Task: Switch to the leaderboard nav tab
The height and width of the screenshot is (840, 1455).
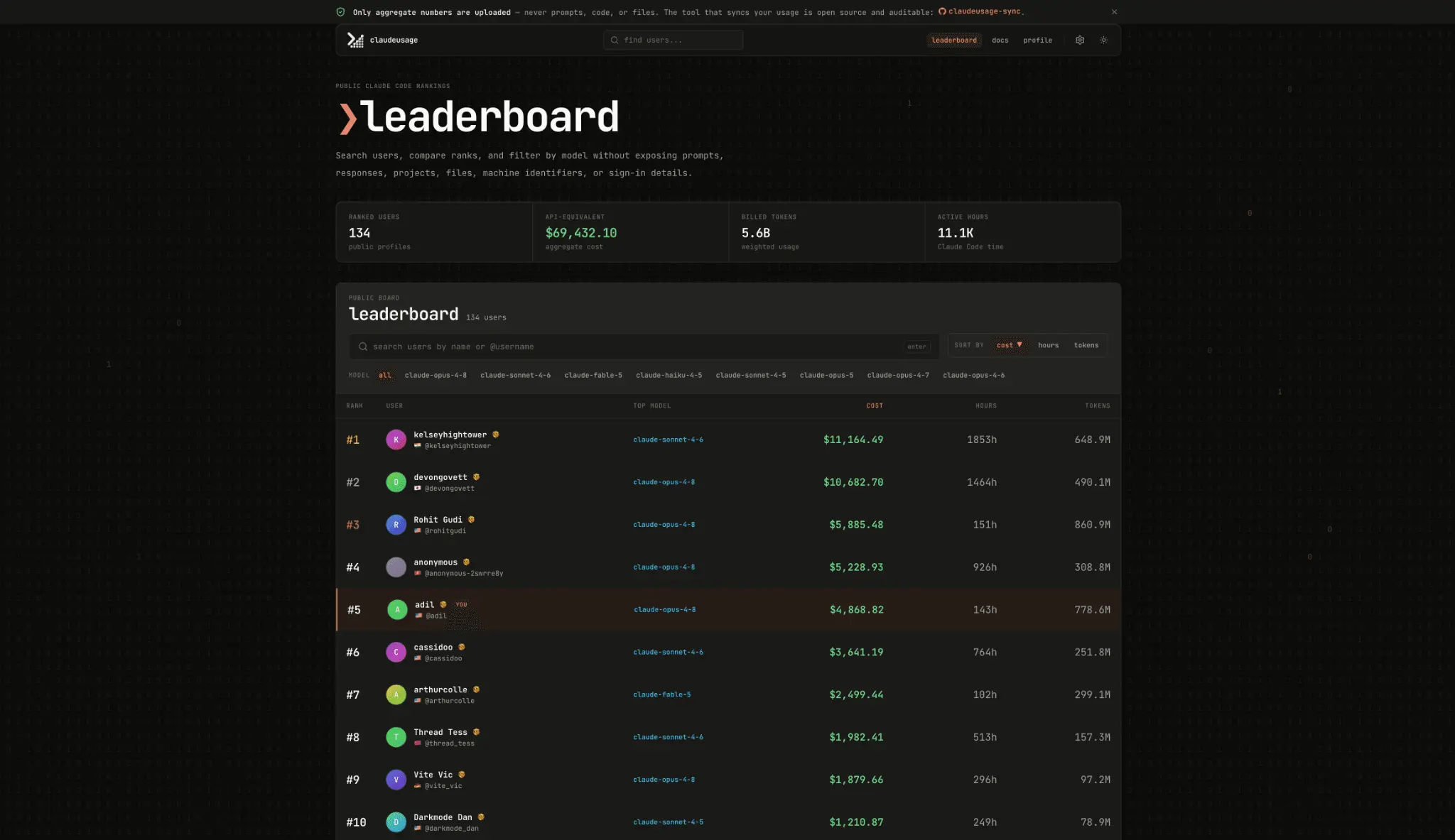Action: pyautogui.click(x=953, y=40)
